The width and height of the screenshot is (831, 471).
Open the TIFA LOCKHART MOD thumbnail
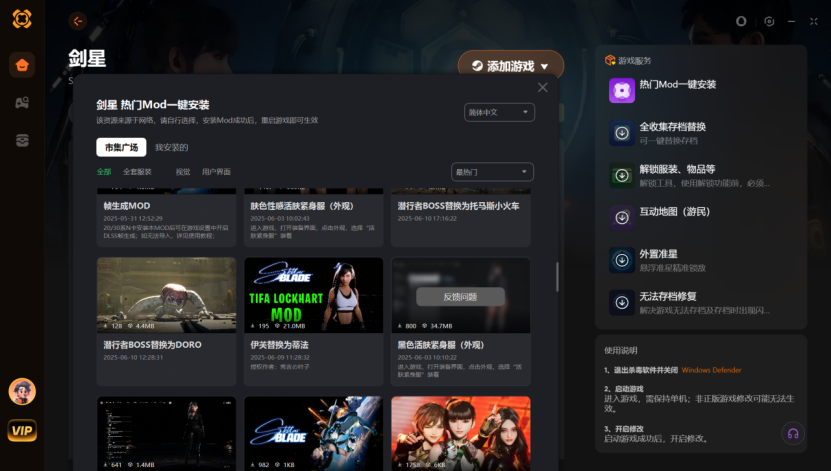click(314, 295)
